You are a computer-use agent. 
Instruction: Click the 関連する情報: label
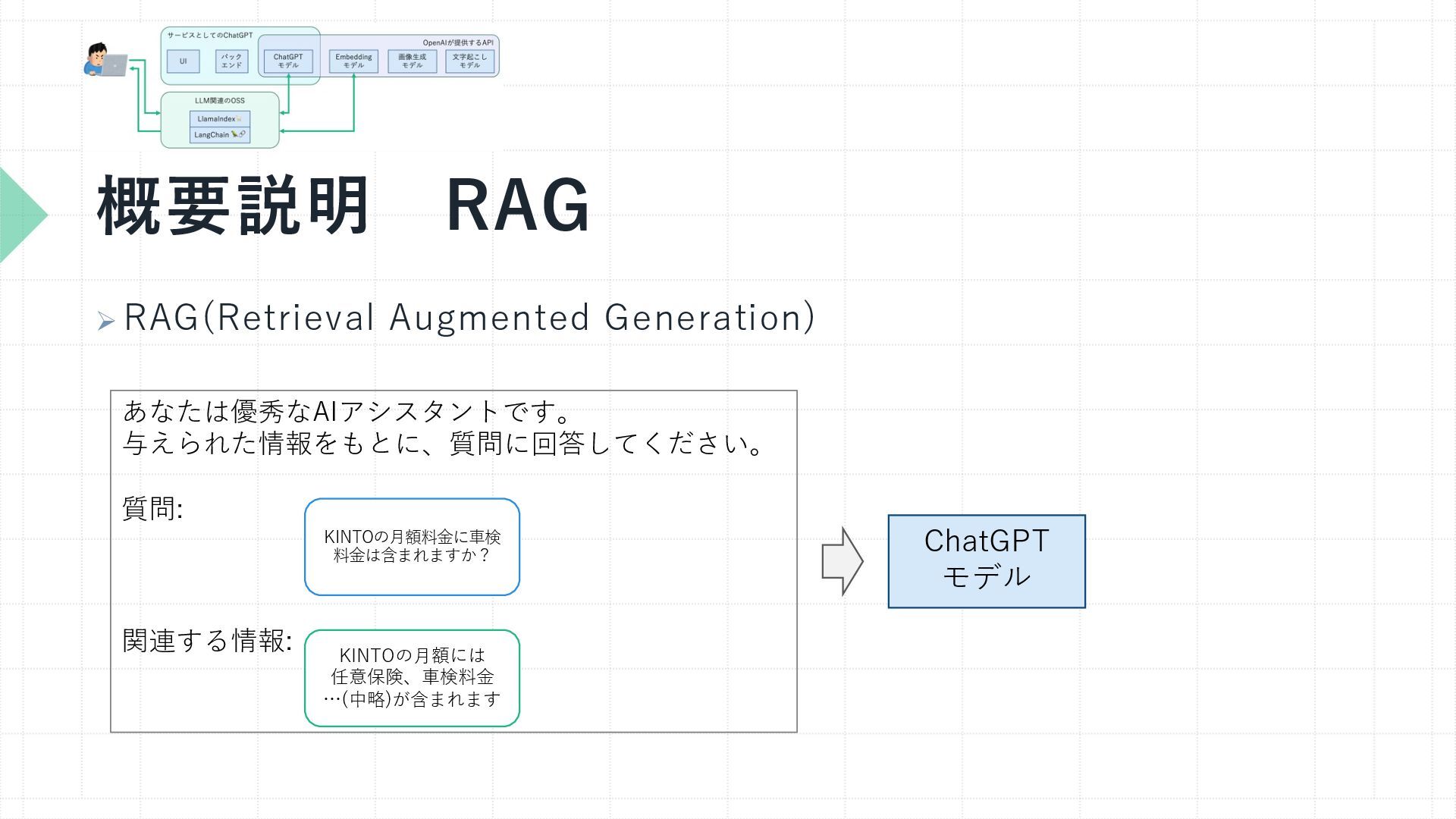pyautogui.click(x=207, y=641)
